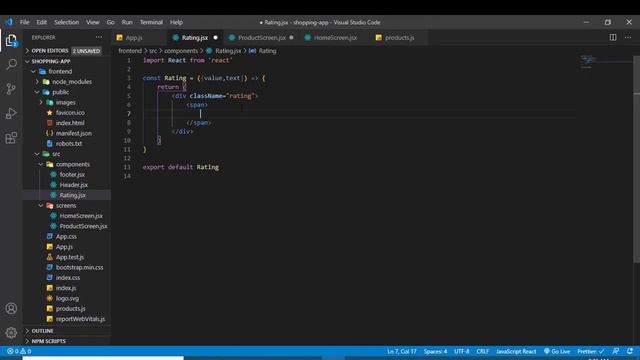Open logo.svg in Explorer
The height and width of the screenshot is (360, 640).
[67, 298]
